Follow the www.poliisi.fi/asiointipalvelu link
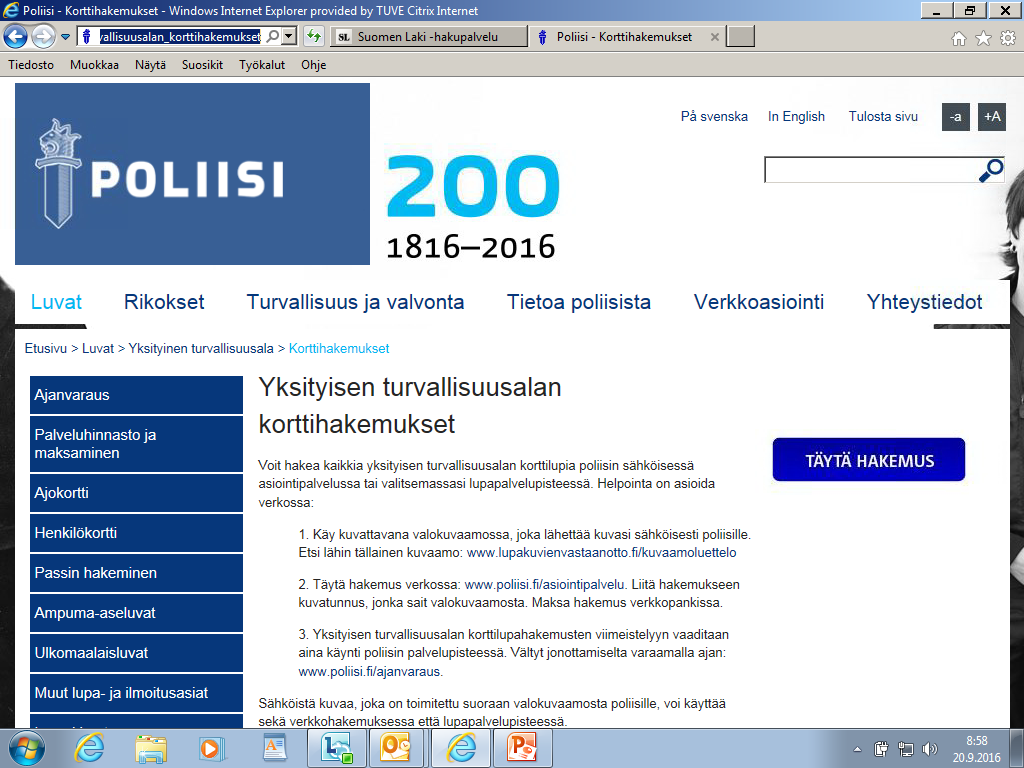The width and height of the screenshot is (1024, 768). coord(545,584)
